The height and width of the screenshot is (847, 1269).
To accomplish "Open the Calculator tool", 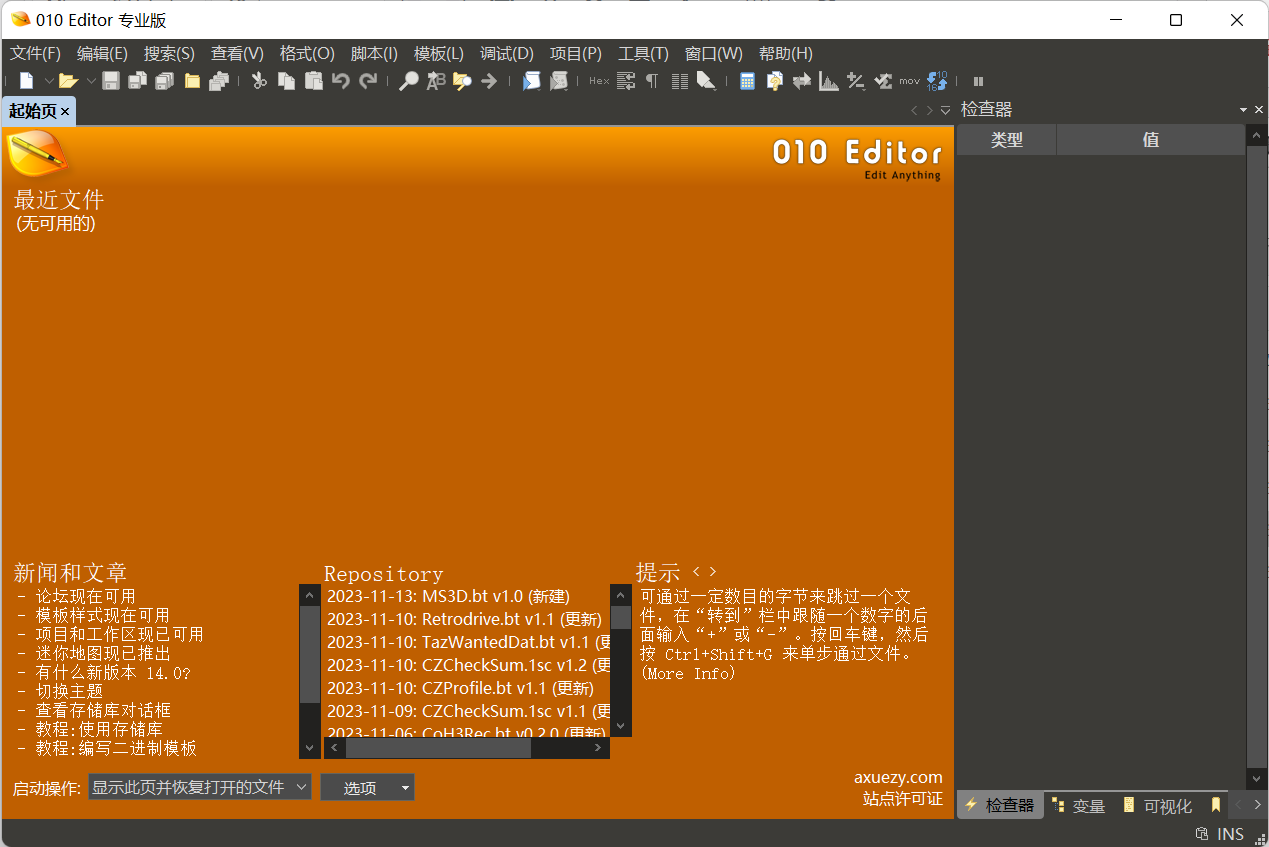I will (747, 81).
